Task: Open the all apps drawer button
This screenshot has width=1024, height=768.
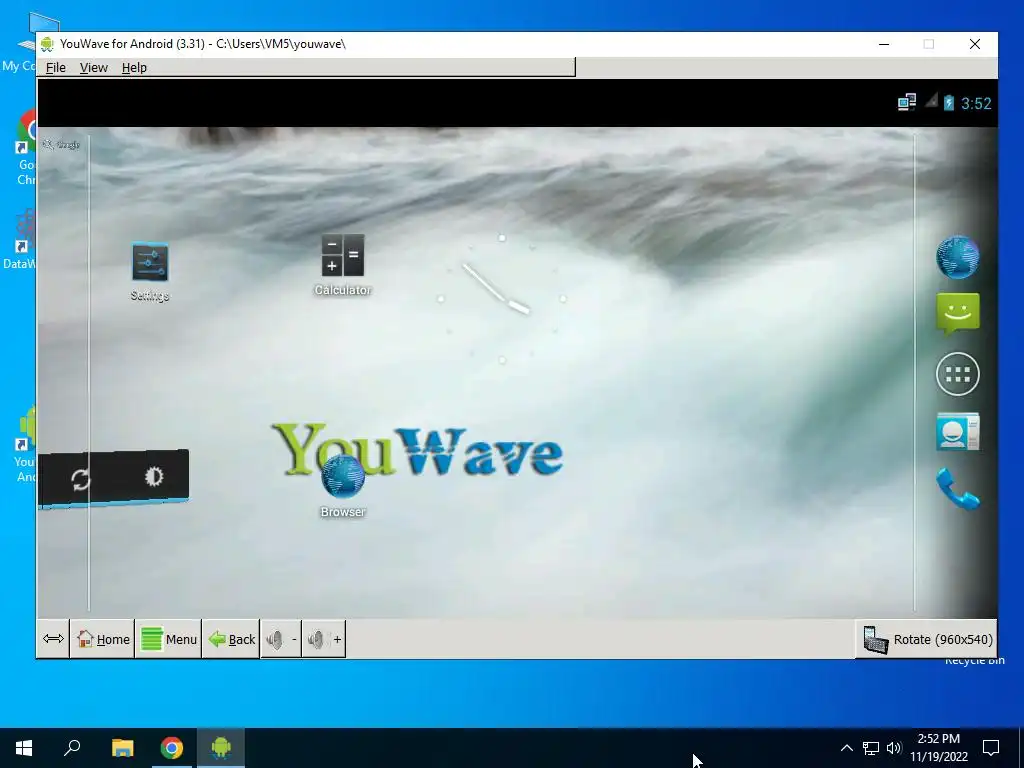Action: [x=957, y=374]
